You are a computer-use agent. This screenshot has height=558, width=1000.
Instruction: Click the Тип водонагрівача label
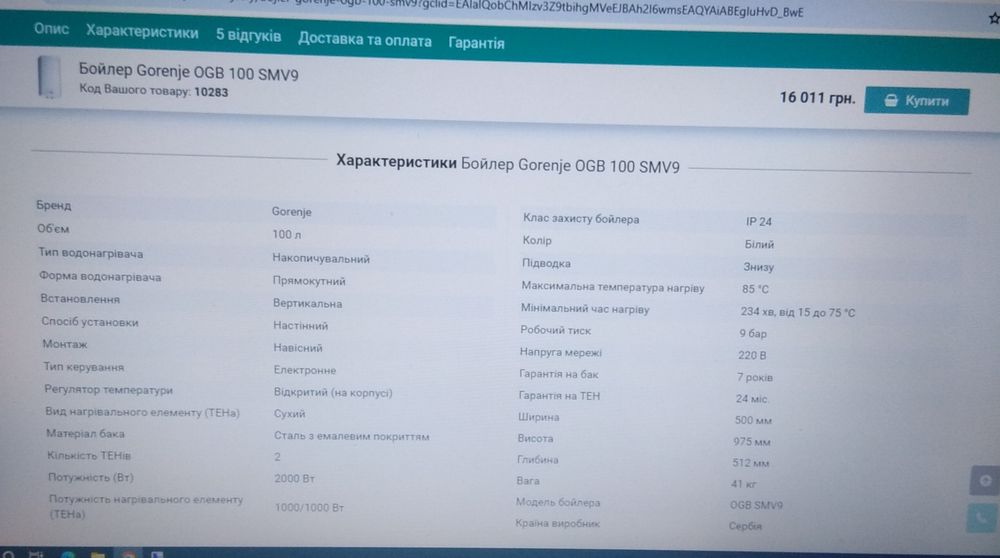(x=91, y=253)
